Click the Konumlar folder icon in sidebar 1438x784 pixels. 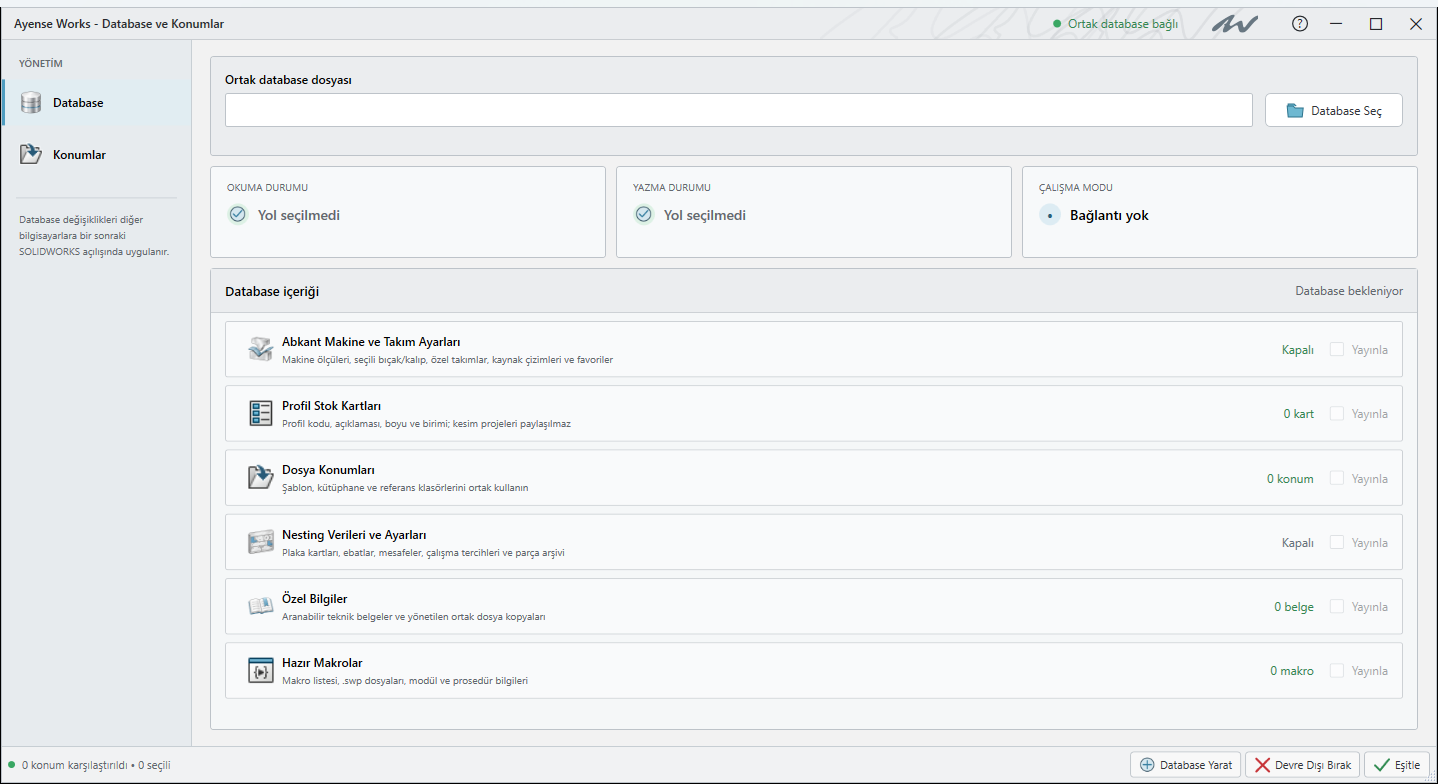coord(31,154)
